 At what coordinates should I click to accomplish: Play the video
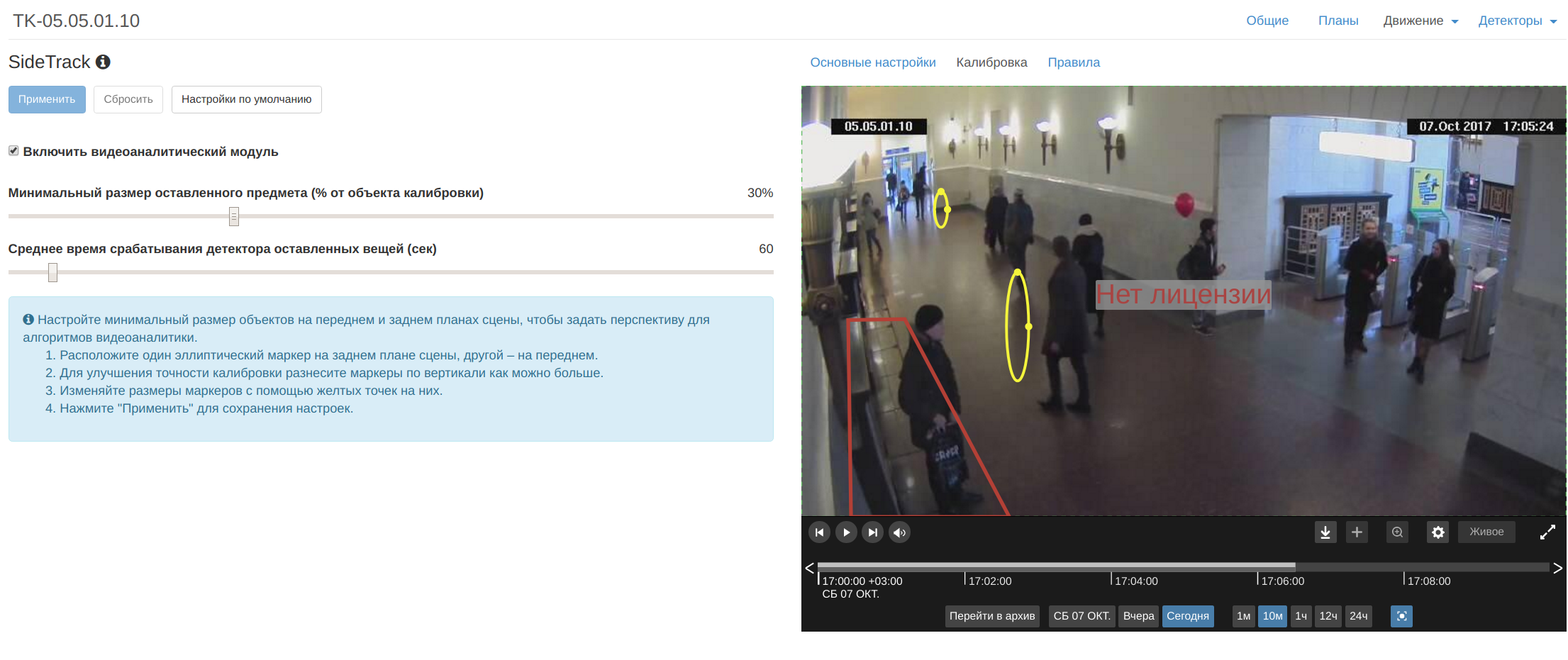(846, 532)
